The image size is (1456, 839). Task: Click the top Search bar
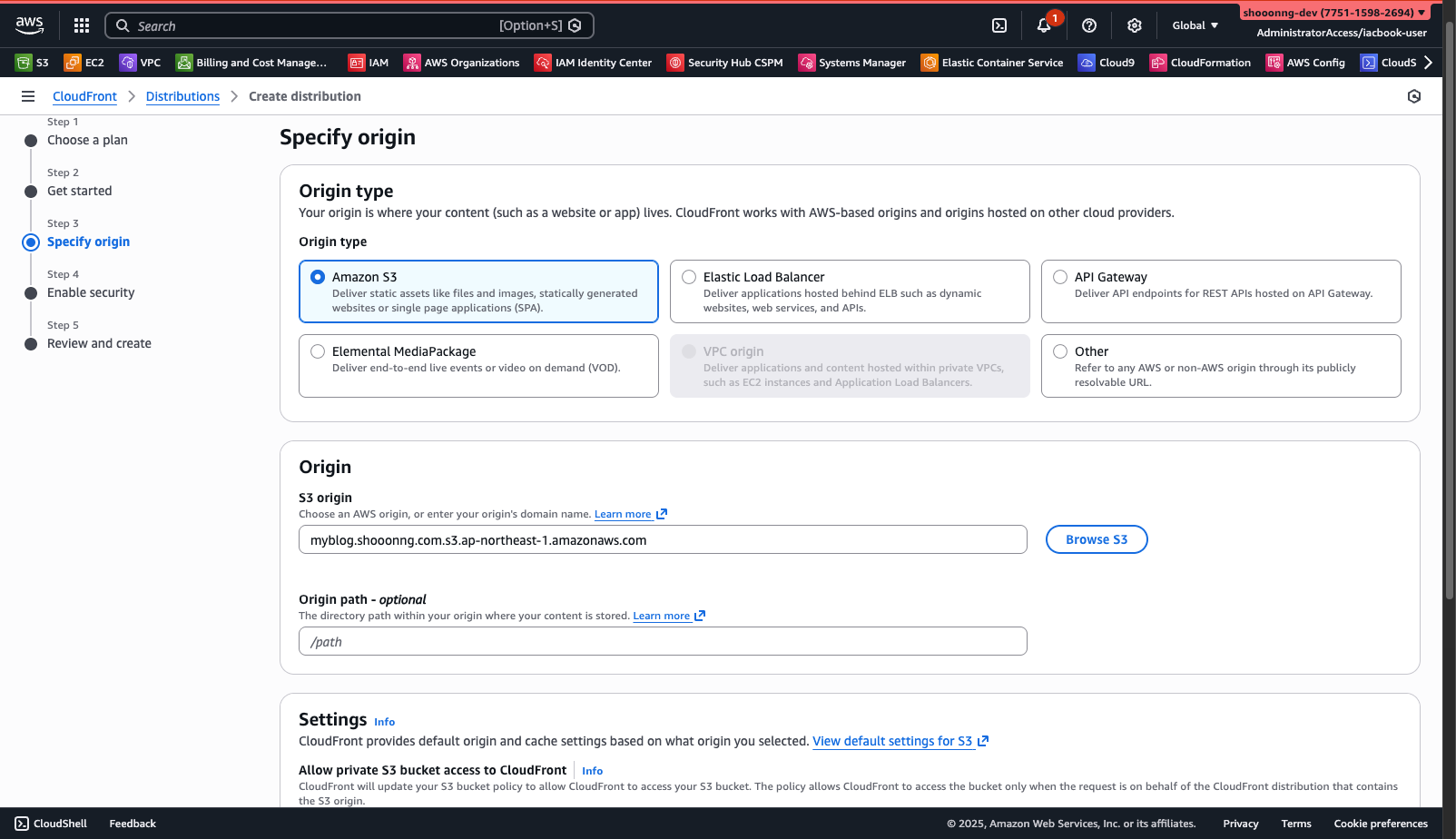click(x=349, y=25)
